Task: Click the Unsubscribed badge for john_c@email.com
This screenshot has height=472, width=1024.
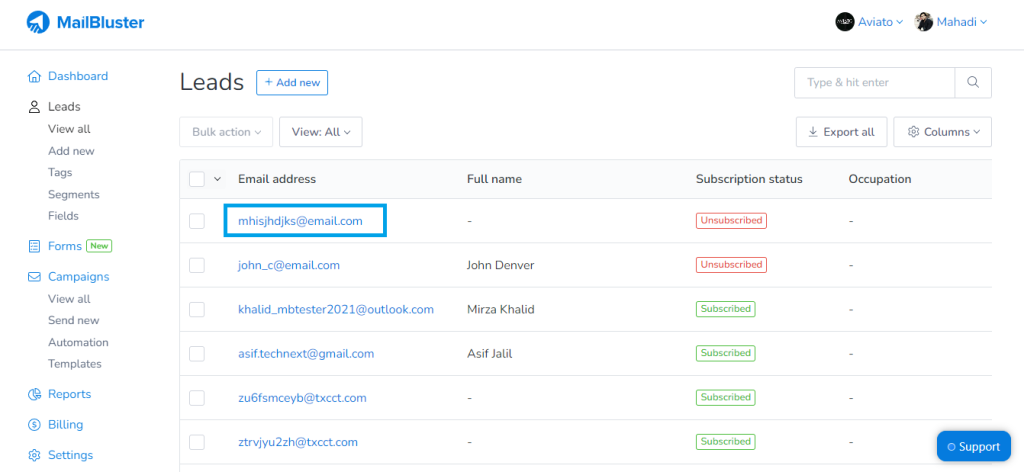Action: tap(731, 265)
